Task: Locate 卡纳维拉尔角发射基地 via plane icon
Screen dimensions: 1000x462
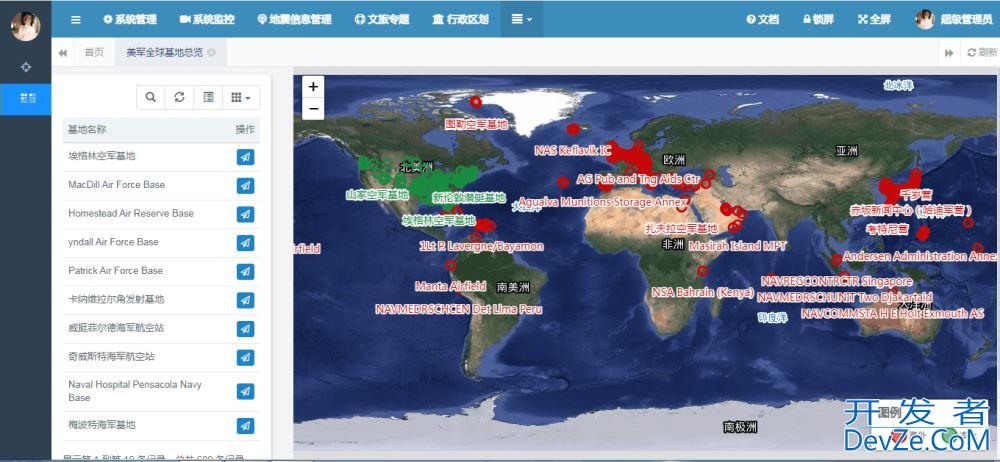Action: tap(246, 301)
